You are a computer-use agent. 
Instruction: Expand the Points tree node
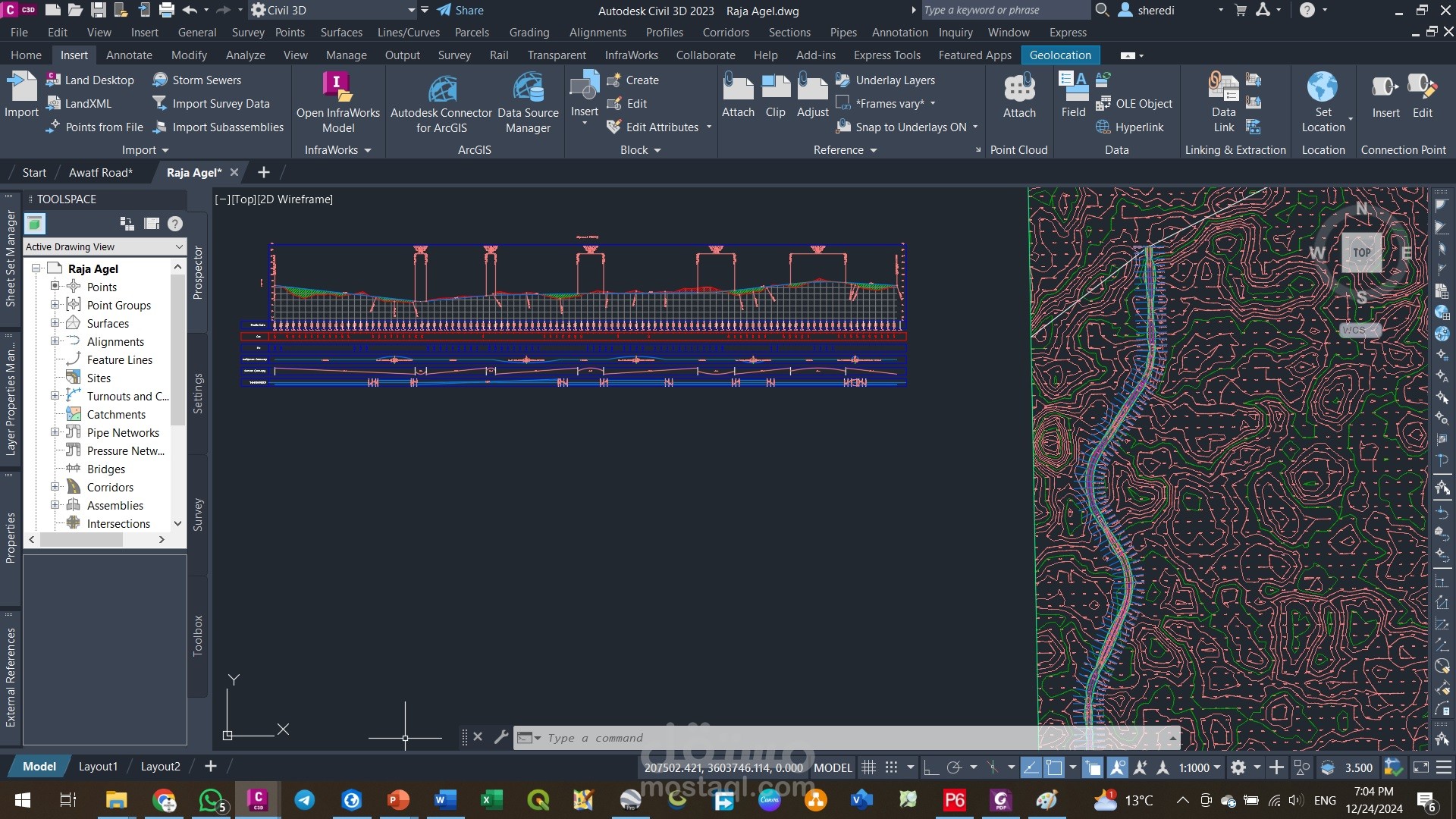tap(55, 286)
